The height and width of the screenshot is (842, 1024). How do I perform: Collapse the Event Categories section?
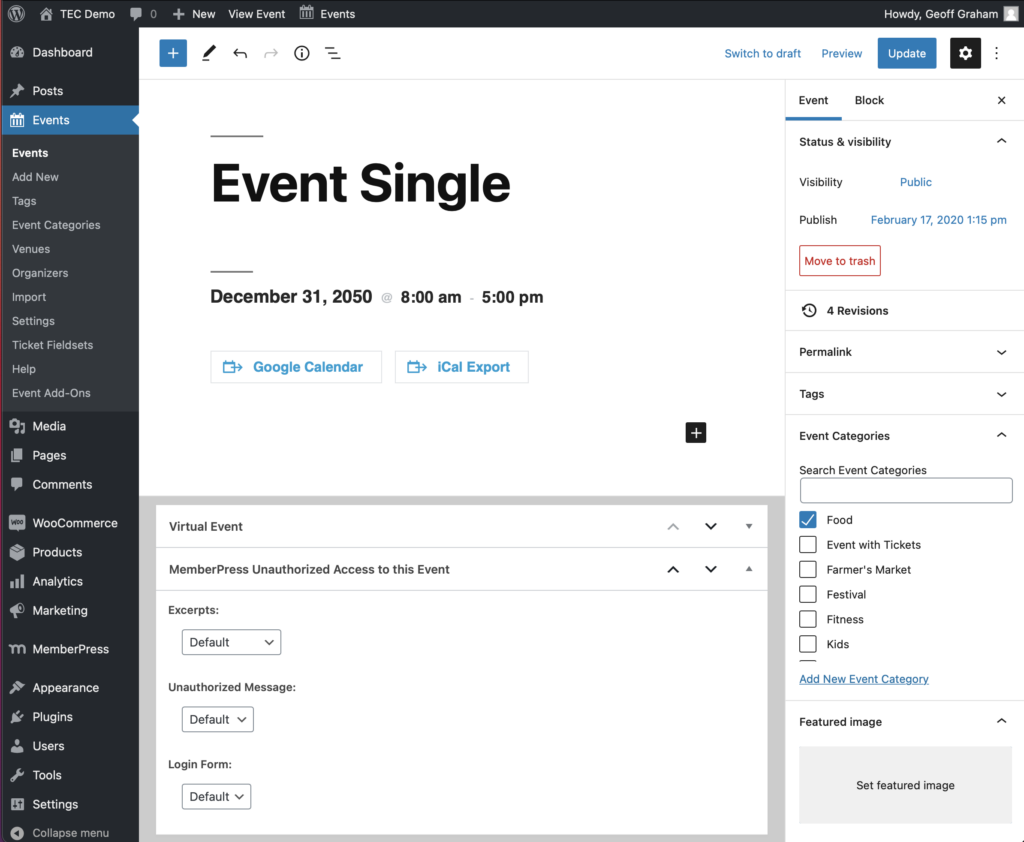coord(1001,435)
